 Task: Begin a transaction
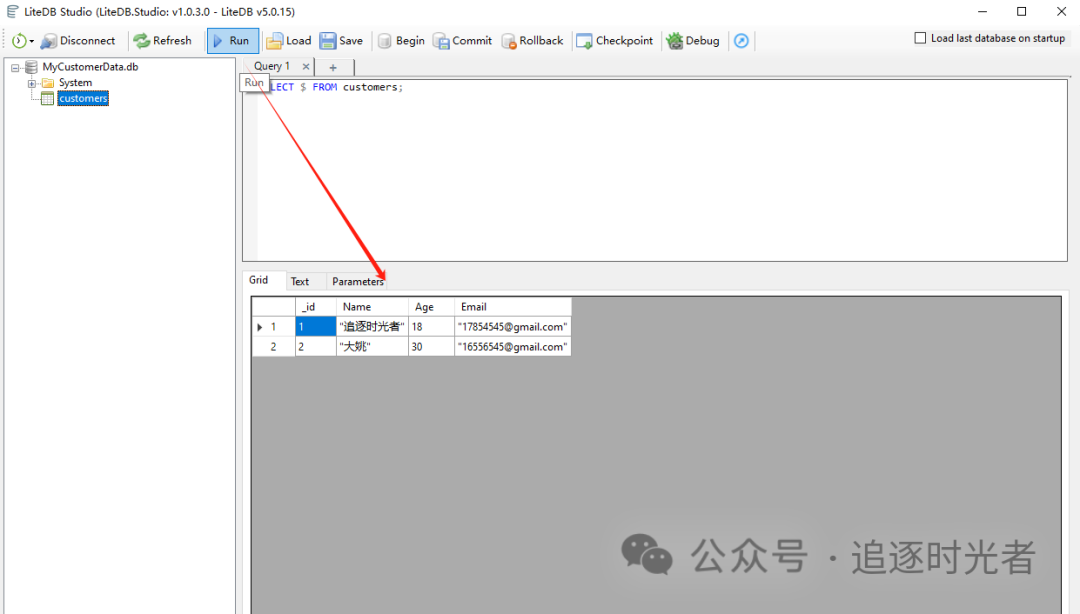coord(401,41)
